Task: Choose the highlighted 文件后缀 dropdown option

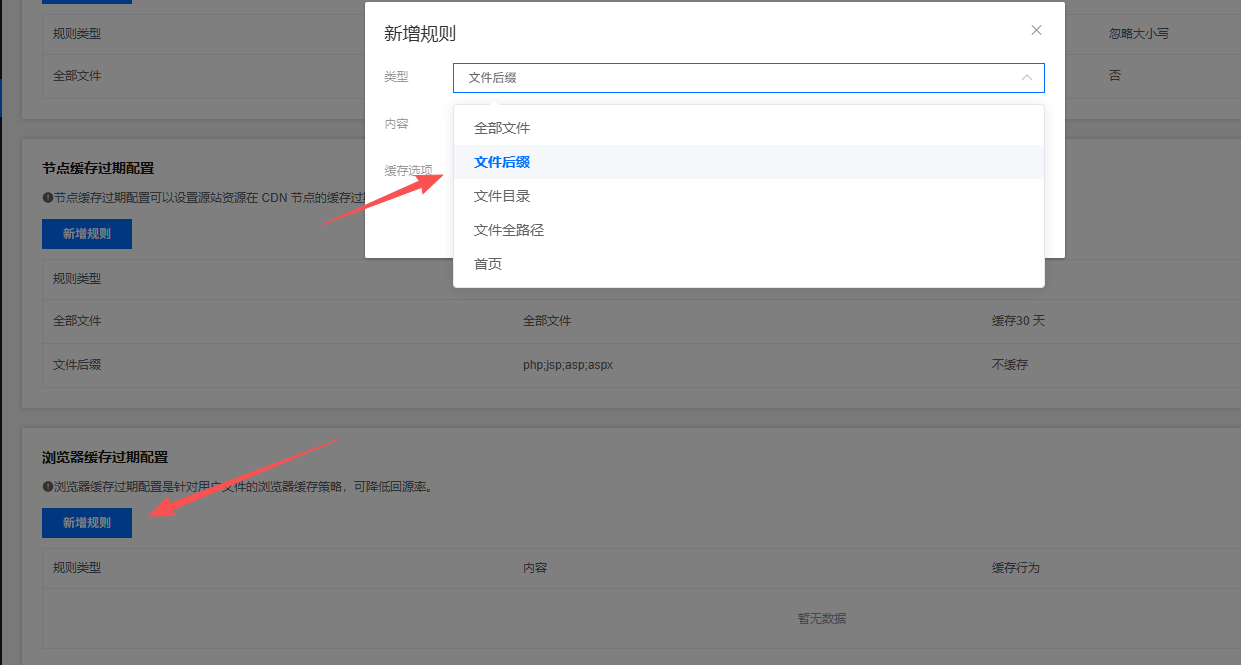Action: click(x=502, y=162)
